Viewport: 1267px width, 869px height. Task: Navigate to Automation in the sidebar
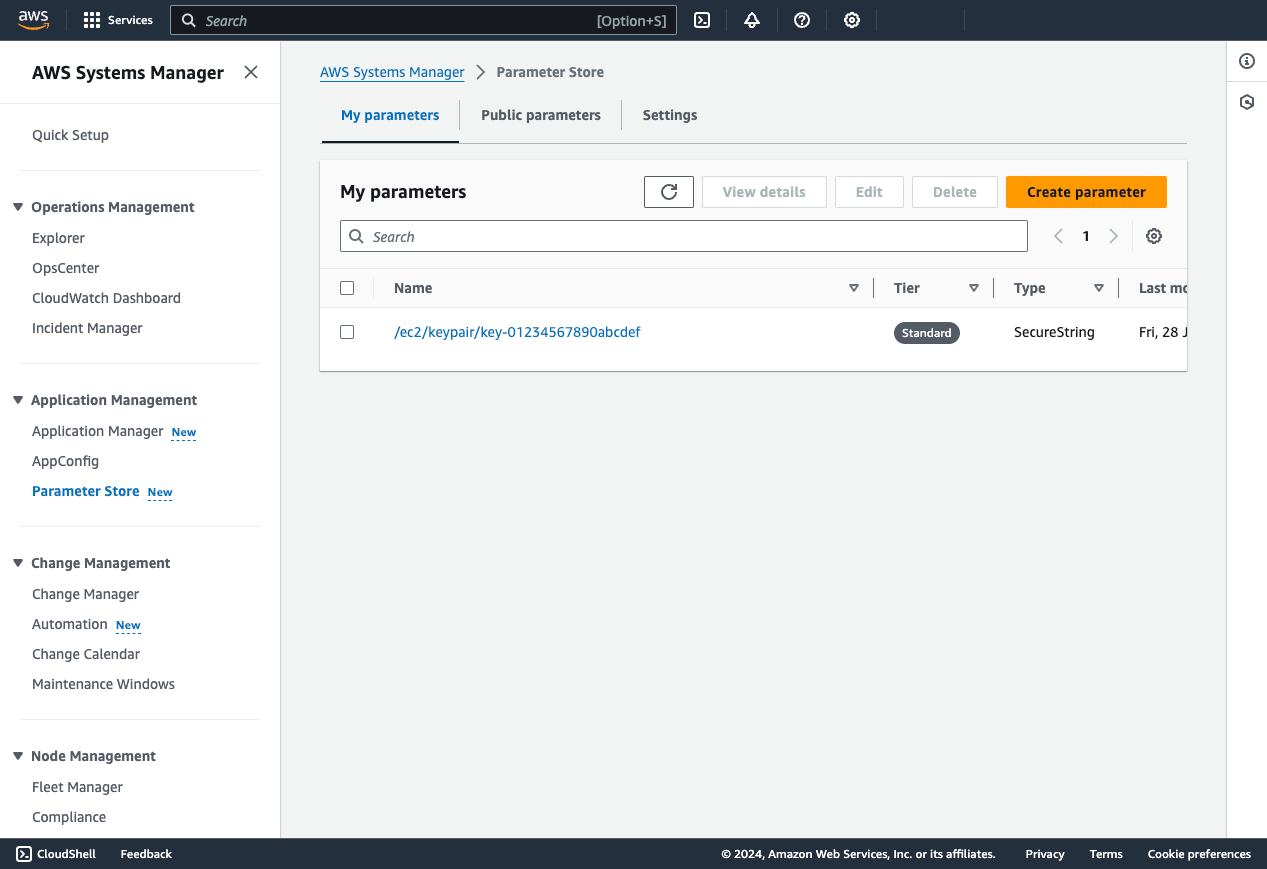pyautogui.click(x=70, y=624)
